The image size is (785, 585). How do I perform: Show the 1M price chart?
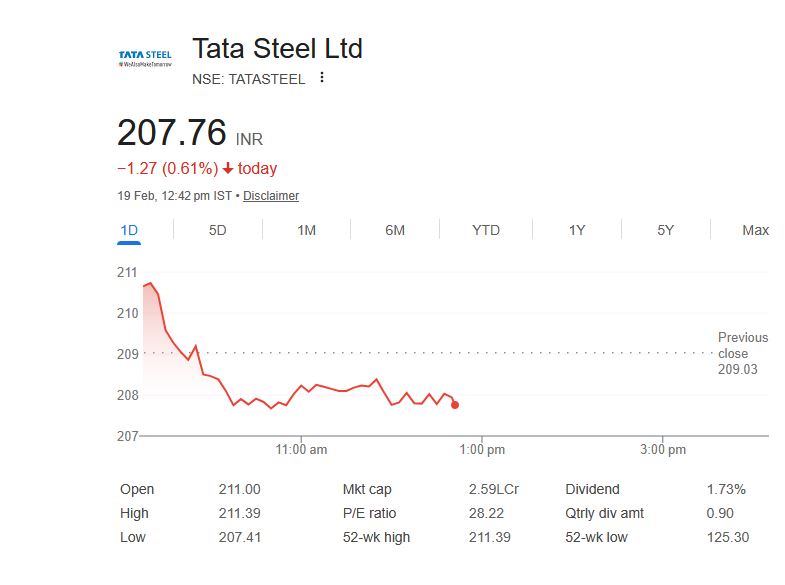[306, 230]
